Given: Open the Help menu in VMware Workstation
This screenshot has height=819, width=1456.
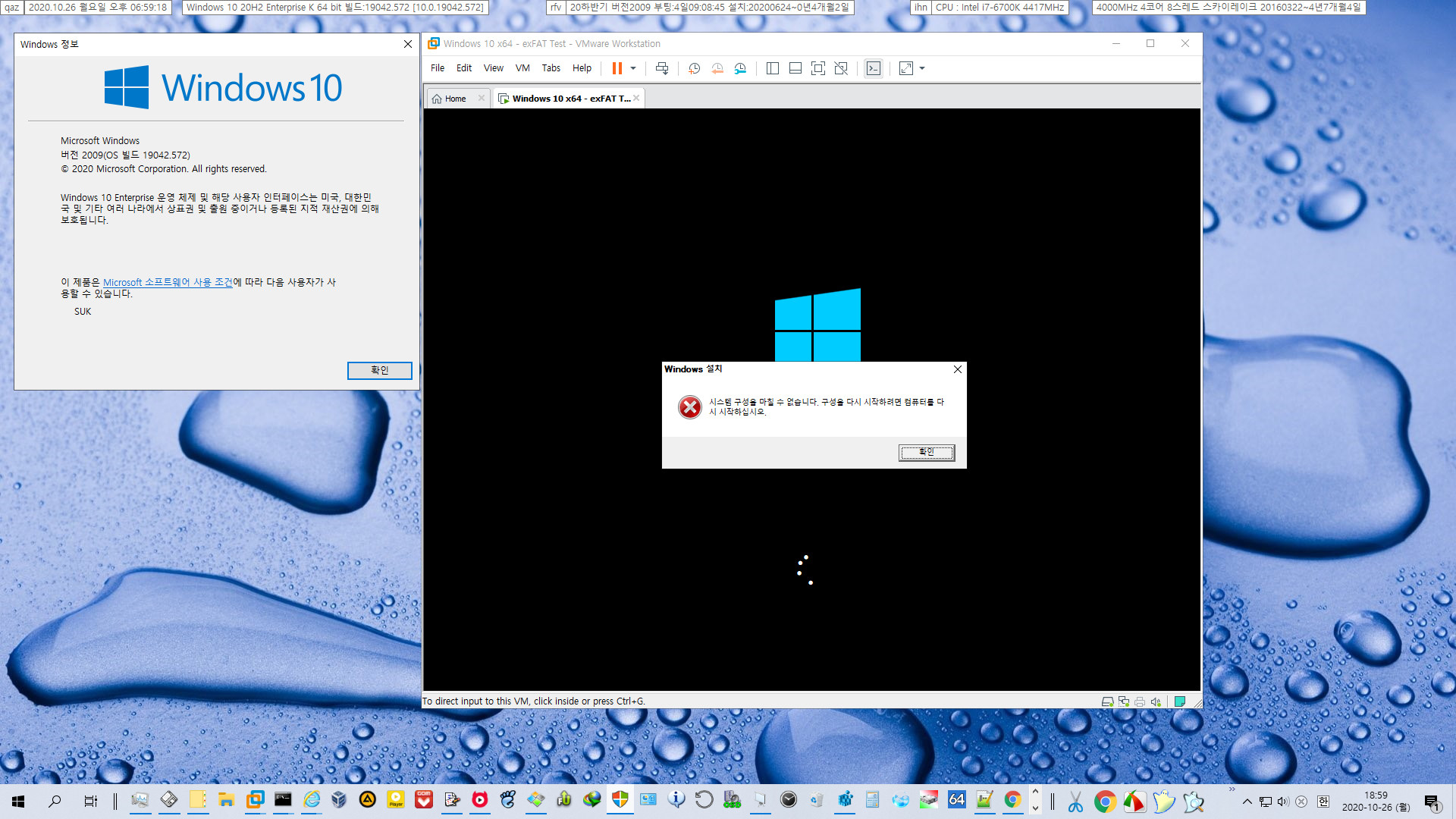Looking at the screenshot, I should pos(582,68).
